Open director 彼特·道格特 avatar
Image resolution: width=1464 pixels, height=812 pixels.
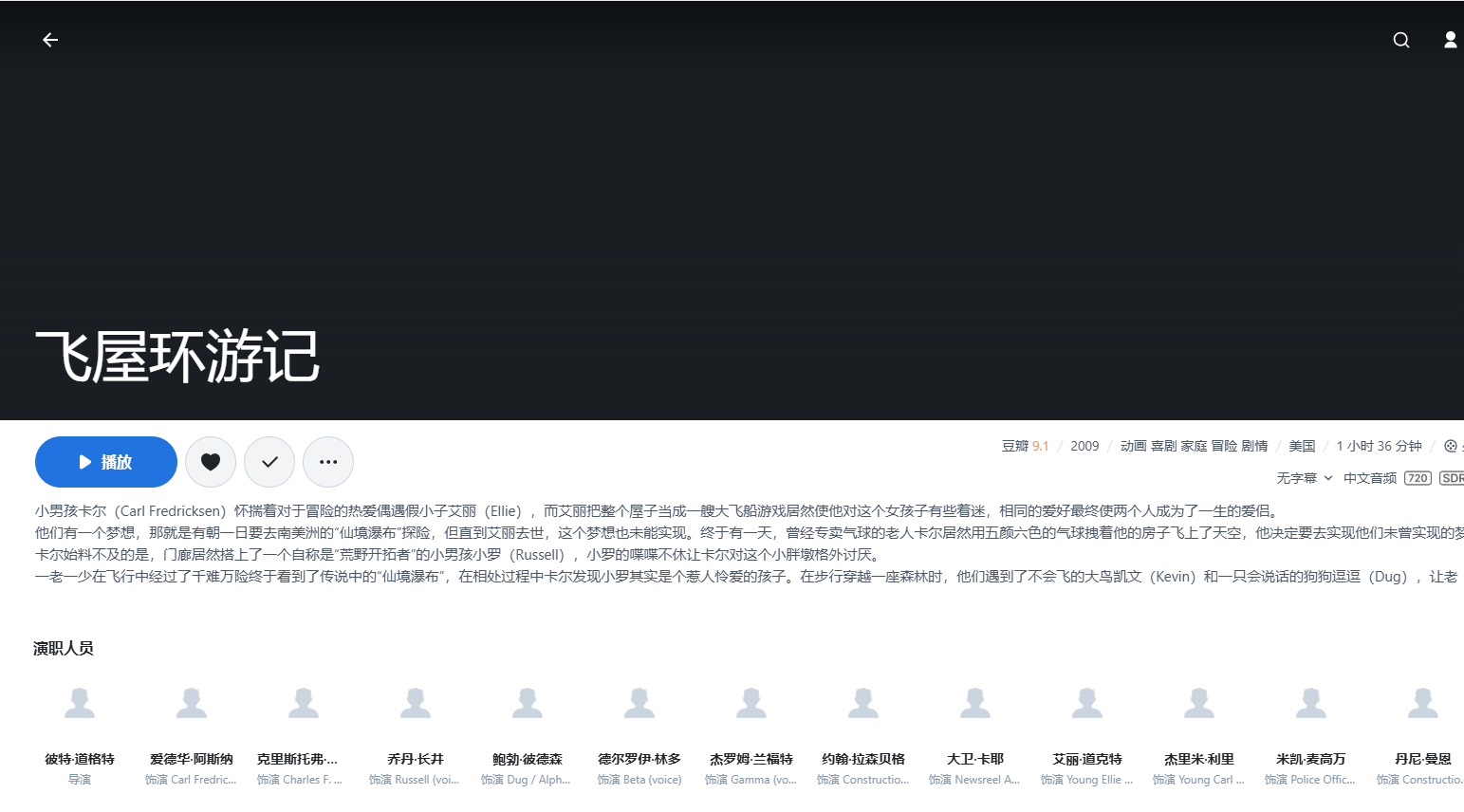(80, 703)
